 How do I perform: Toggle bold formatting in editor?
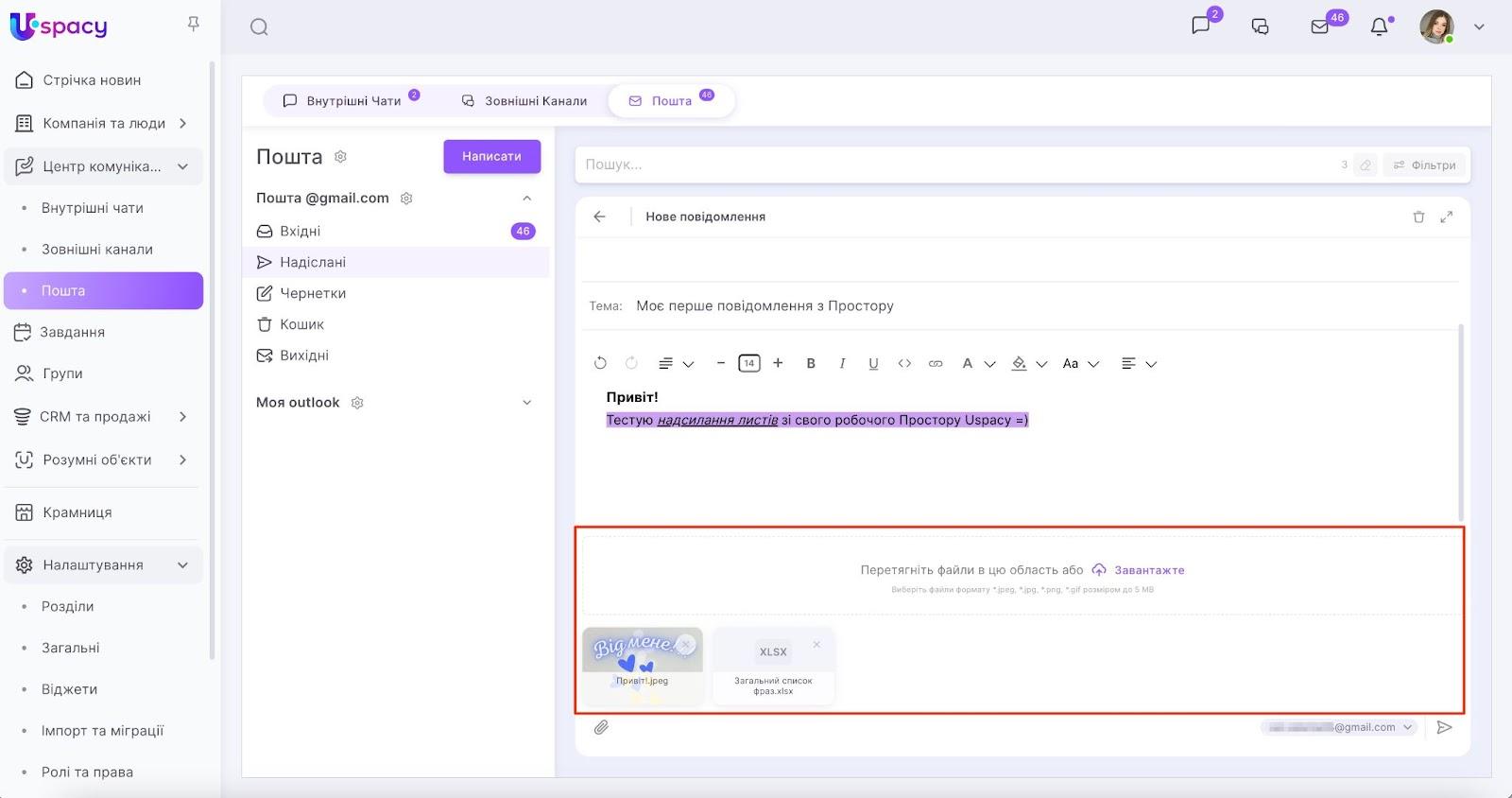point(811,363)
